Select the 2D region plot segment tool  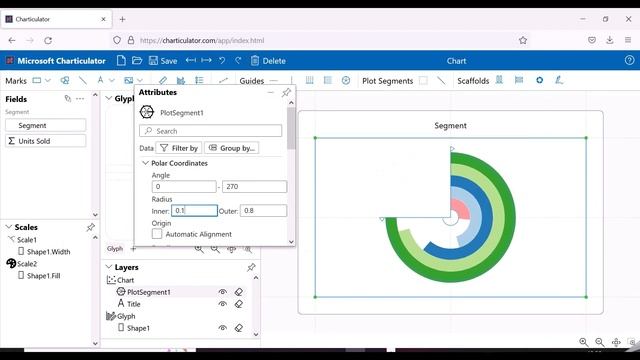(x=423, y=80)
